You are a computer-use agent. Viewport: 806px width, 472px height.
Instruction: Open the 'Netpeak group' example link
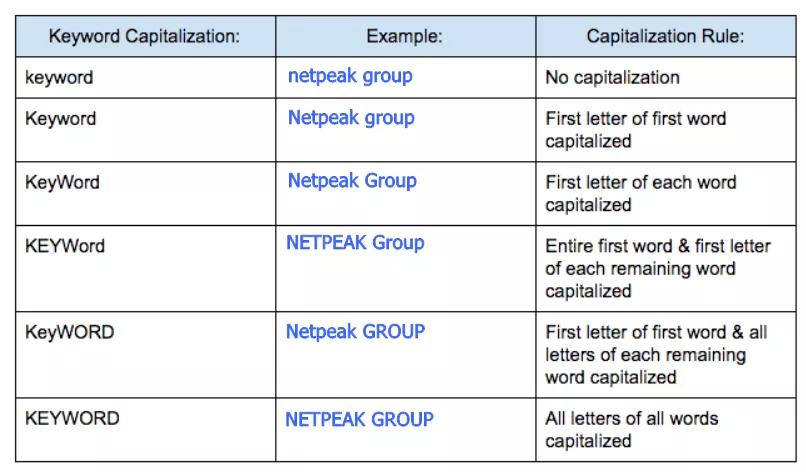coord(351,118)
